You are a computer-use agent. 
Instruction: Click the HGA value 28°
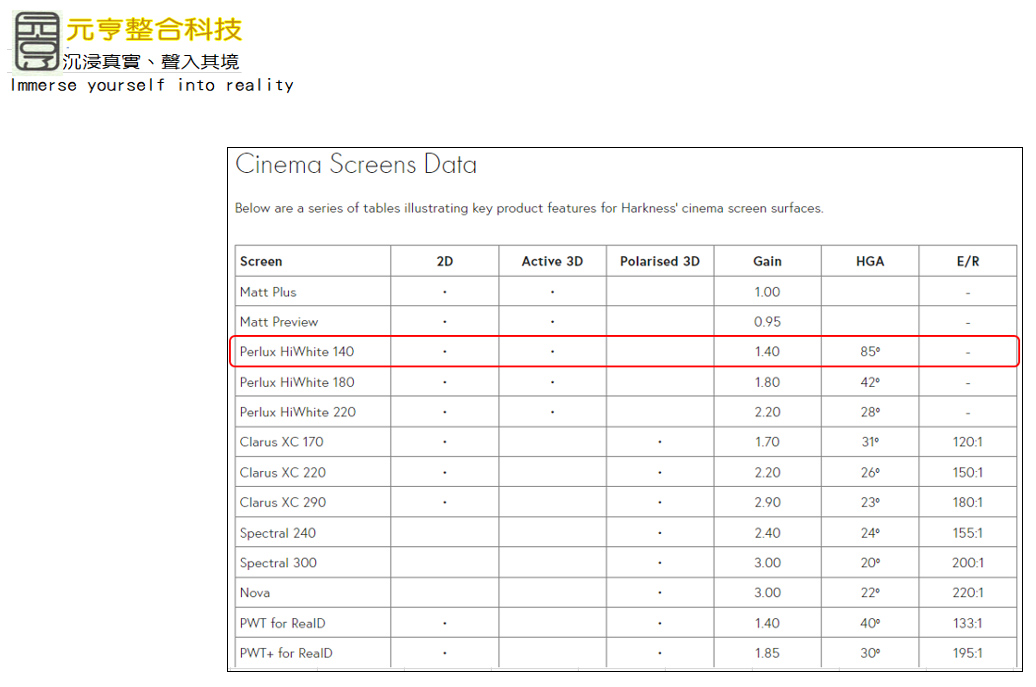tap(870, 412)
